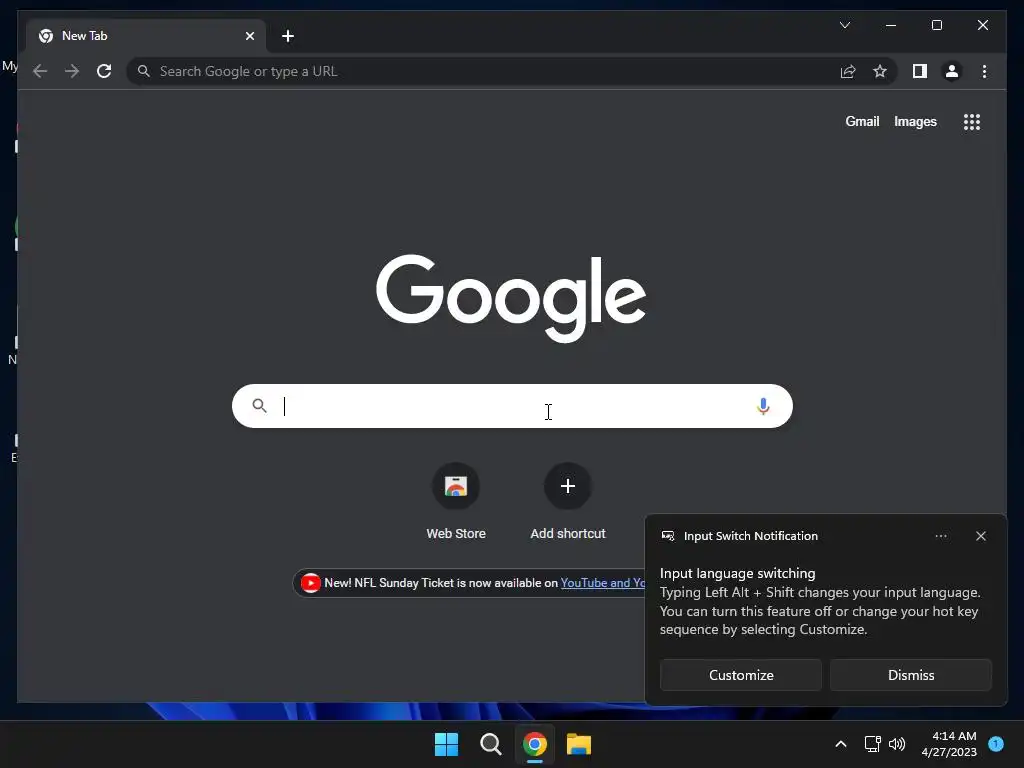This screenshot has height=768, width=1024.
Task: Select the New Tab tab
Action: point(146,36)
